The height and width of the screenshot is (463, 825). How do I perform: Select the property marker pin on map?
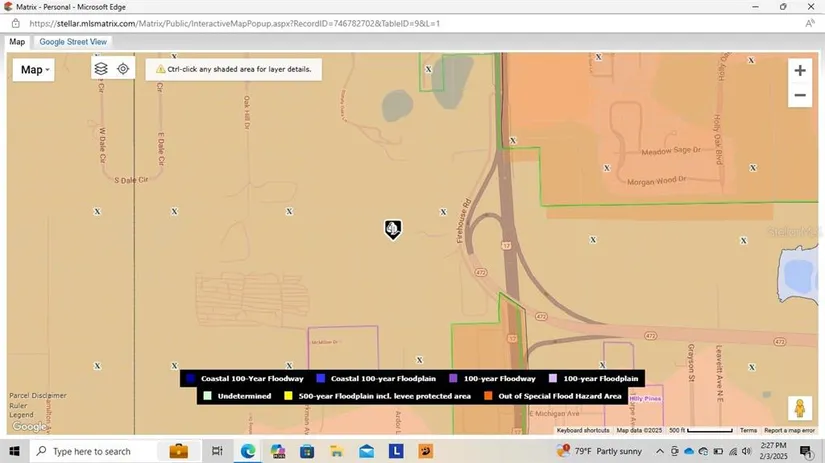(393, 230)
